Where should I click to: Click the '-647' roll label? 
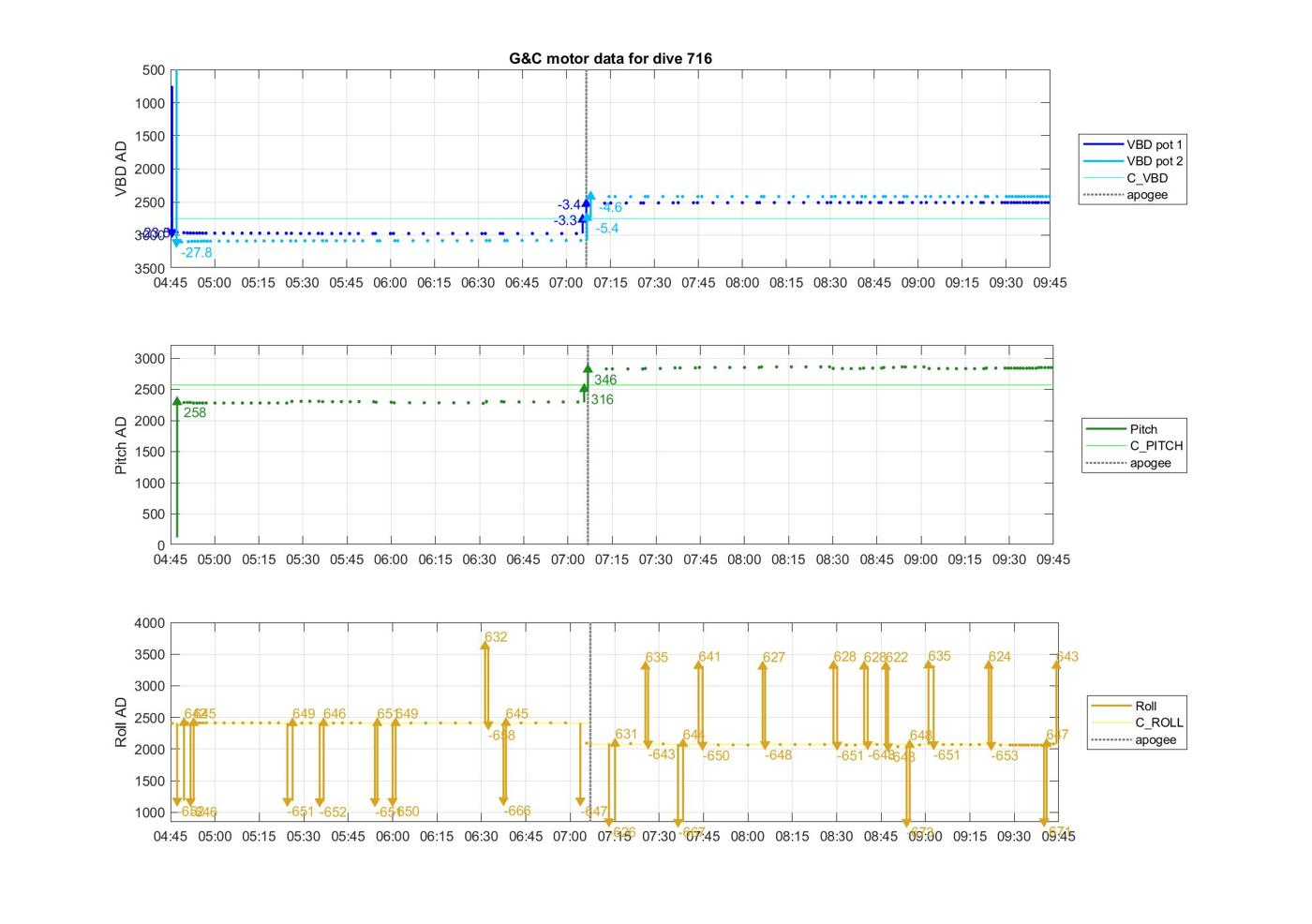[594, 812]
